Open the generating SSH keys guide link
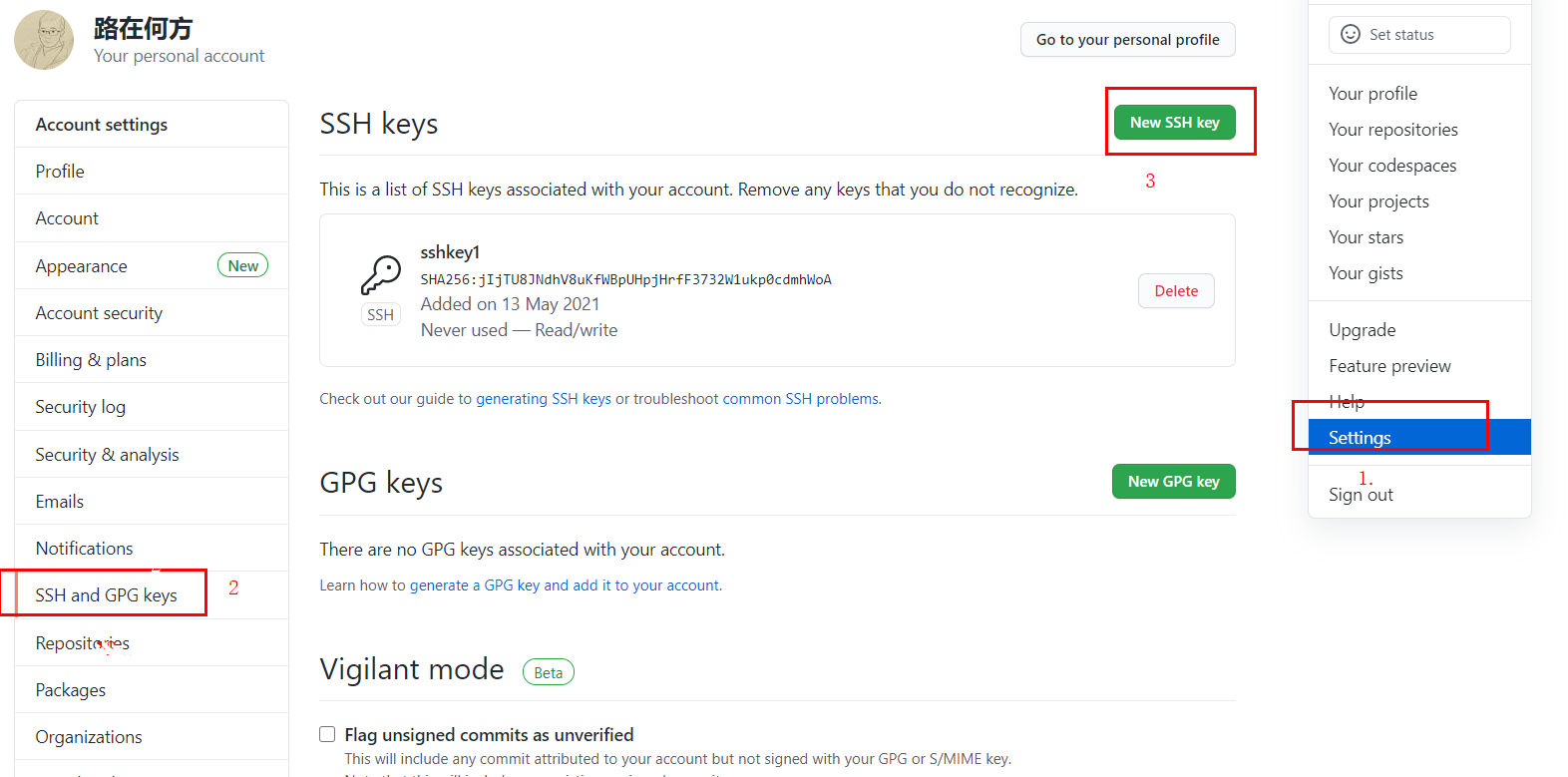Viewport: 1568px width, 777px height. [544, 399]
